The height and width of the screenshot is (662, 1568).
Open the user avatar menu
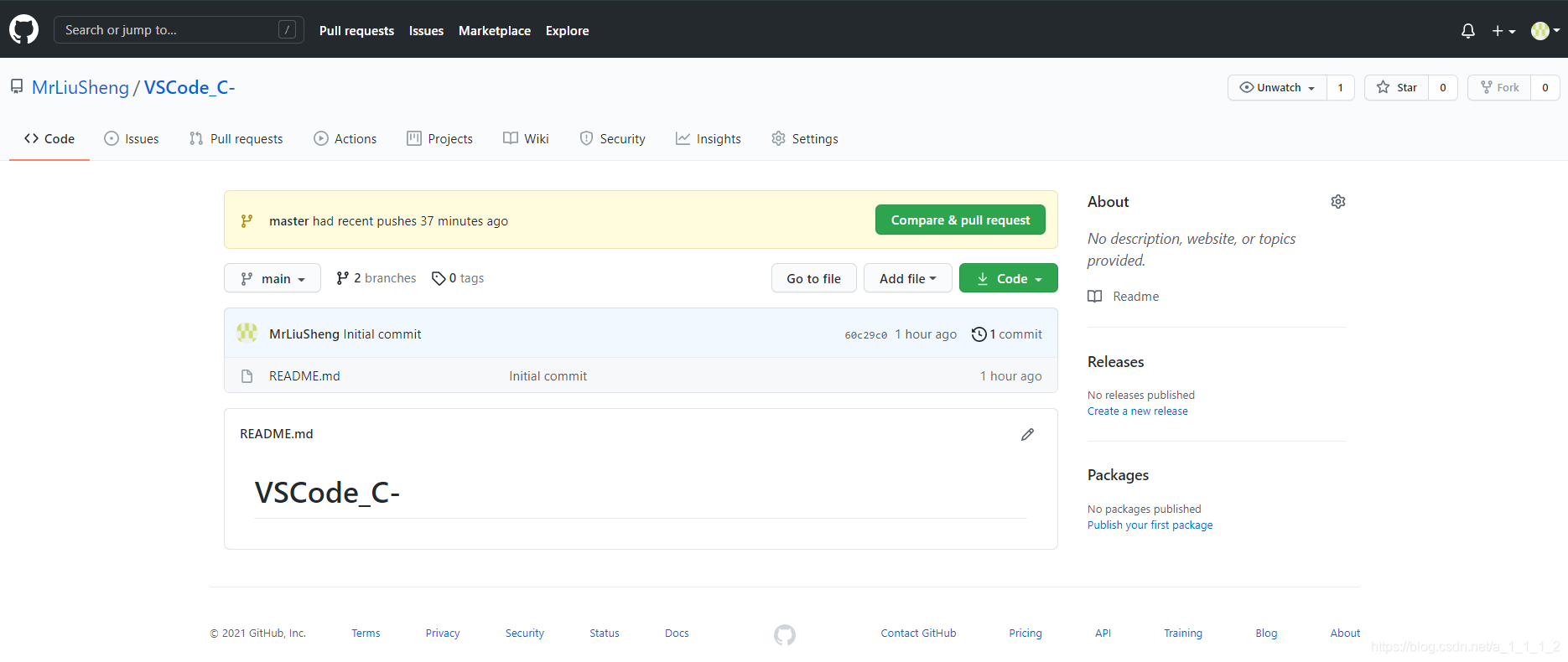tap(1545, 31)
